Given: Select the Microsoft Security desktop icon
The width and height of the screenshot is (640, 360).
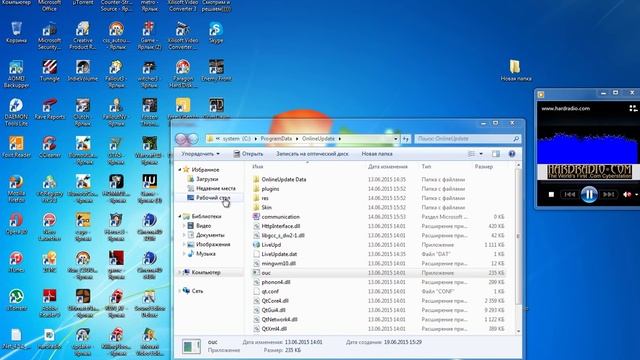Looking at the screenshot, I should click(49, 36).
